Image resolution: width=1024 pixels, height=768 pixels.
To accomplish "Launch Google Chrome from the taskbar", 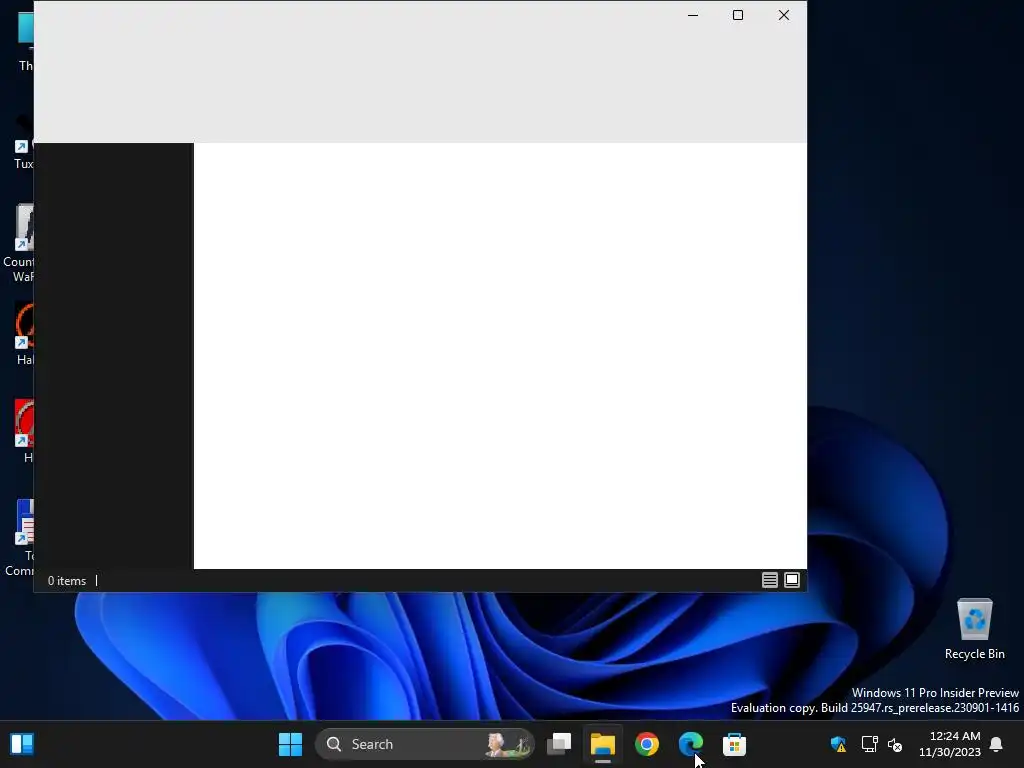I will tap(647, 744).
